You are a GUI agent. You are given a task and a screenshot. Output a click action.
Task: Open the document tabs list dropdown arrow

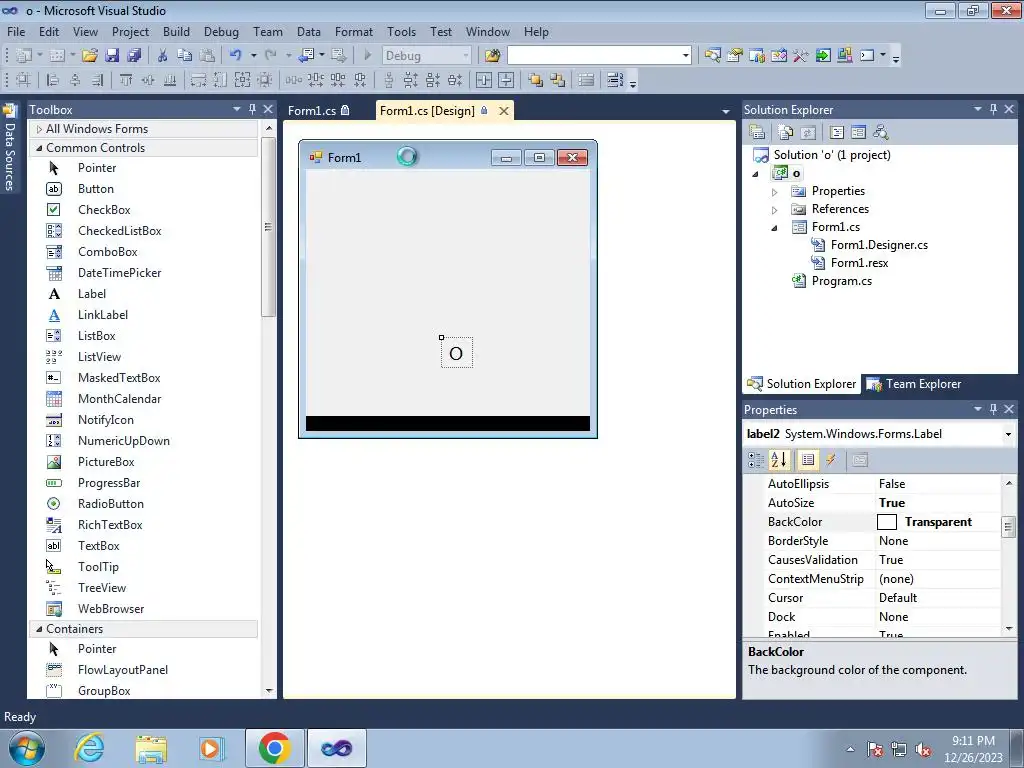coord(726,112)
